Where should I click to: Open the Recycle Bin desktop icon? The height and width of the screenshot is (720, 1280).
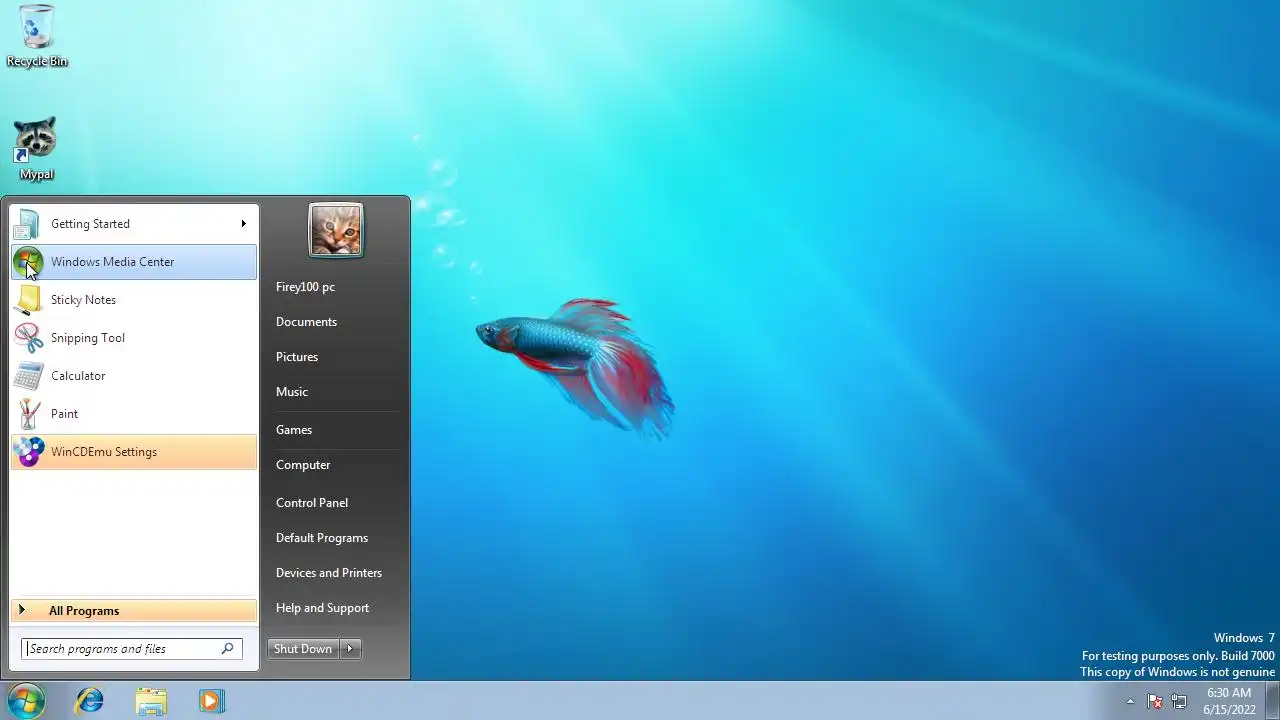pyautogui.click(x=37, y=35)
